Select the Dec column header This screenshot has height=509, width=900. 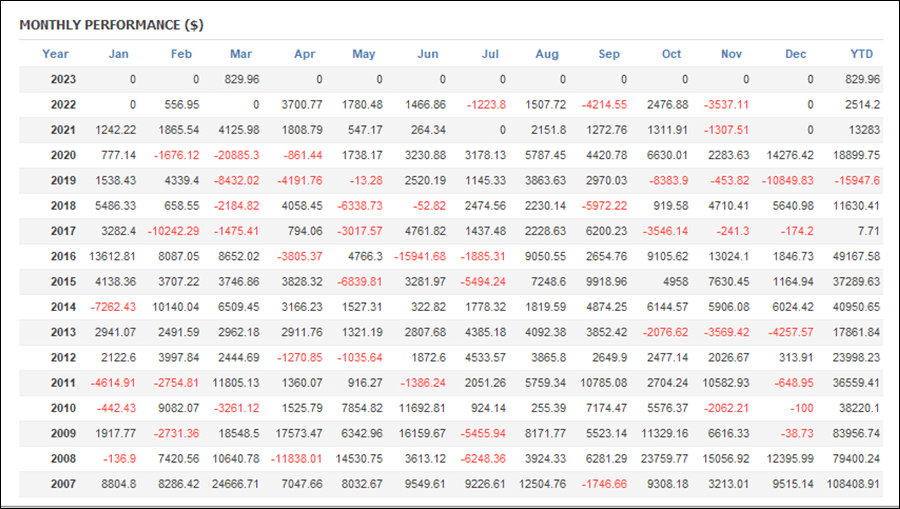pyautogui.click(x=796, y=54)
